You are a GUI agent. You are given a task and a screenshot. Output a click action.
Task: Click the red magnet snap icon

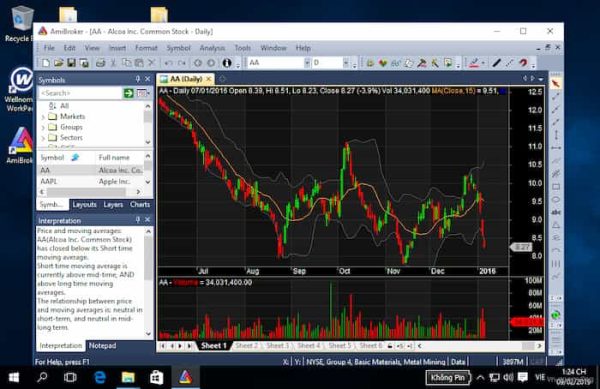pyautogui.click(x=523, y=63)
